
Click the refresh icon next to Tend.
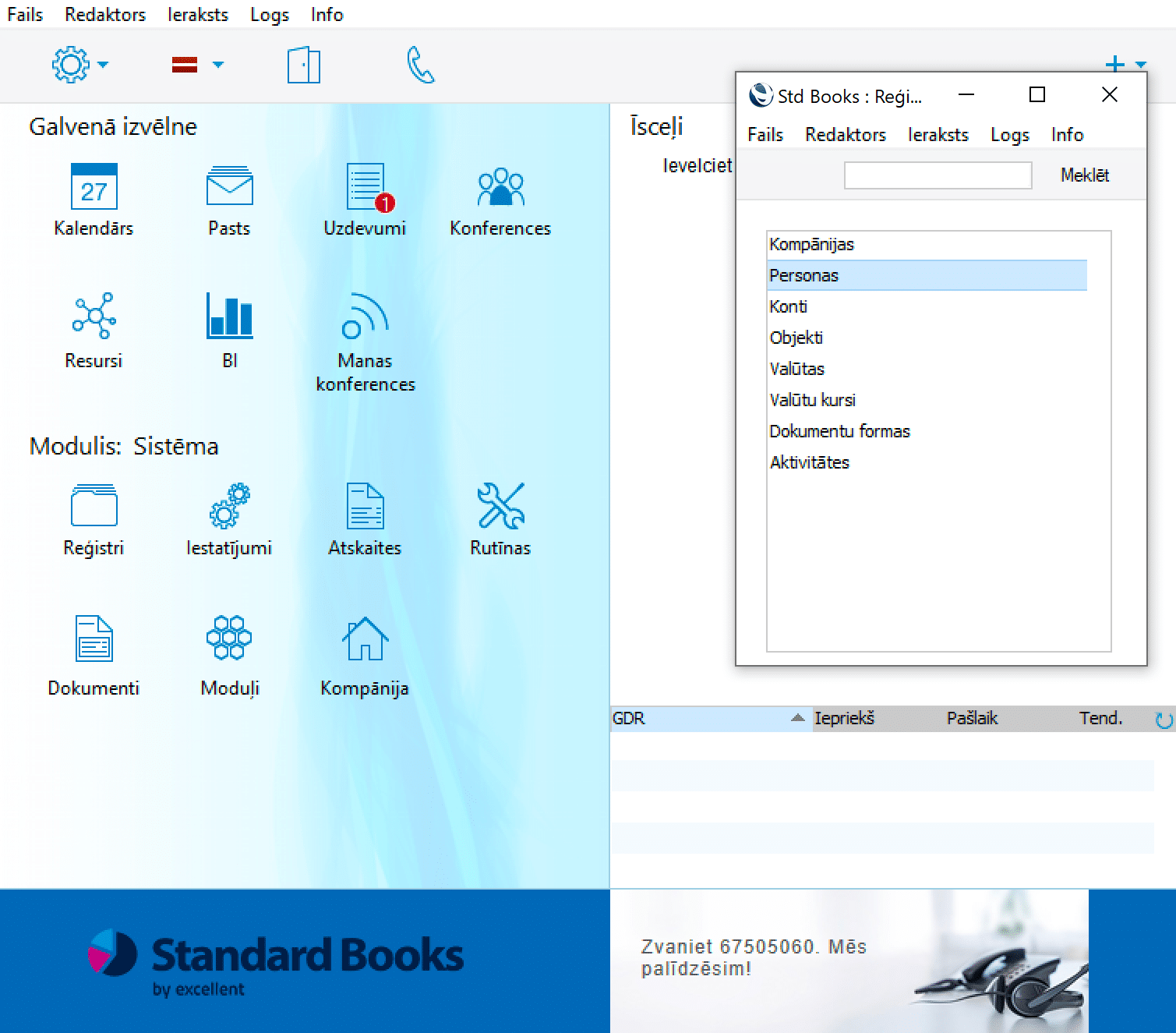point(1164,720)
